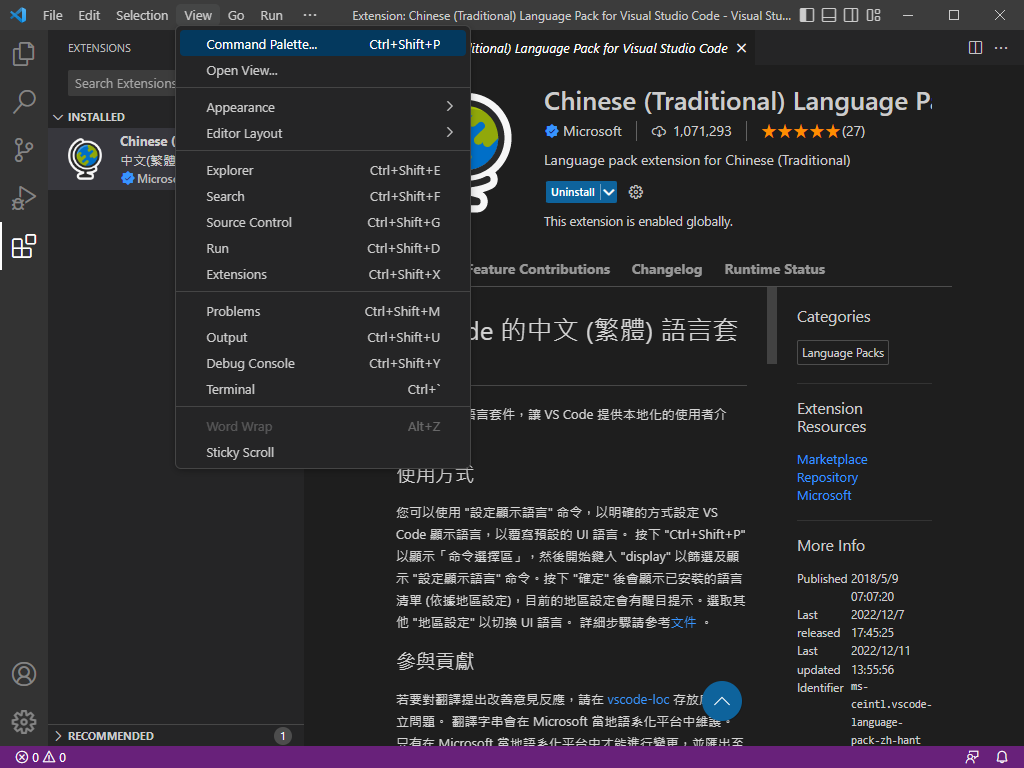Image resolution: width=1024 pixels, height=768 pixels.
Task: Open the Manage gear icon in activity bar
Action: [x=24, y=722]
